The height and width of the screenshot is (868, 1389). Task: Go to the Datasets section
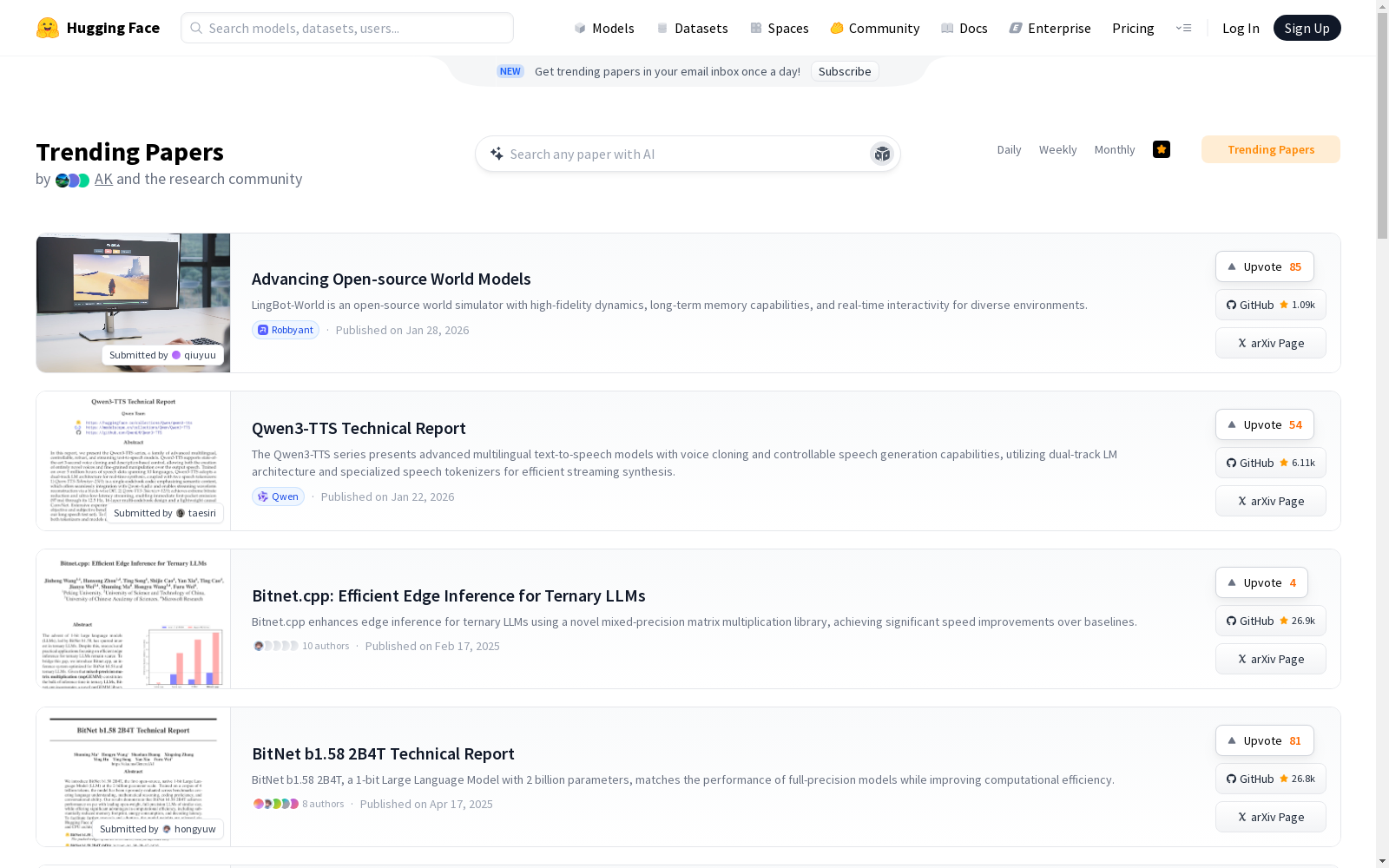(692, 28)
